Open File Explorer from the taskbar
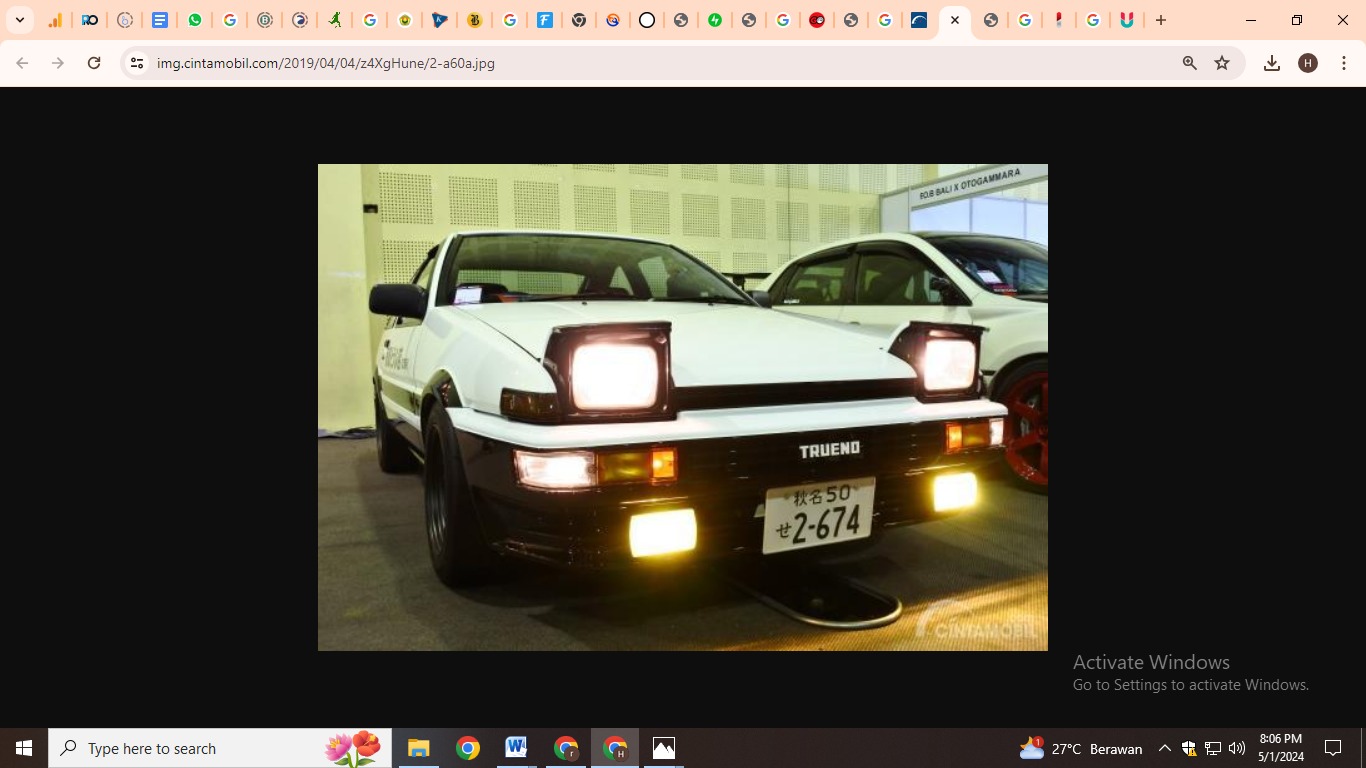Viewport: 1366px width, 768px height. (418, 748)
